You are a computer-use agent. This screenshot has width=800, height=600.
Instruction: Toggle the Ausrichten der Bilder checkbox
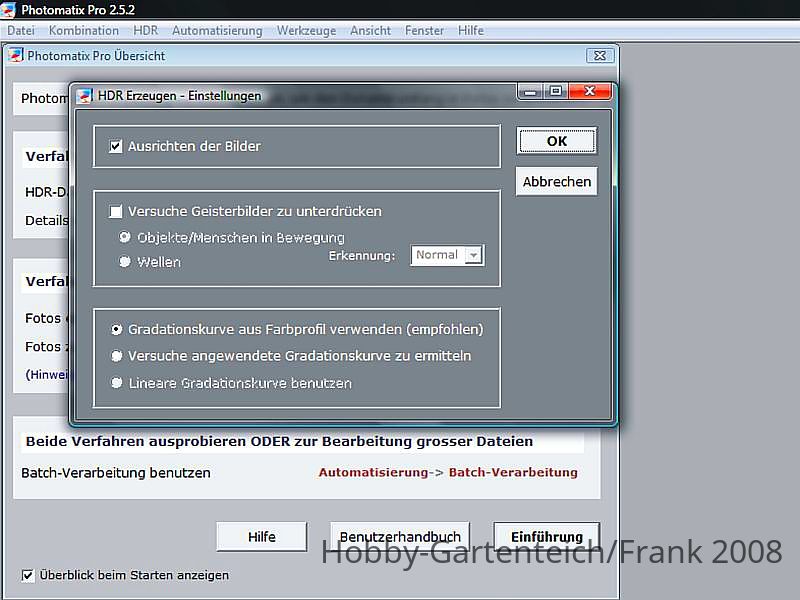(x=116, y=146)
